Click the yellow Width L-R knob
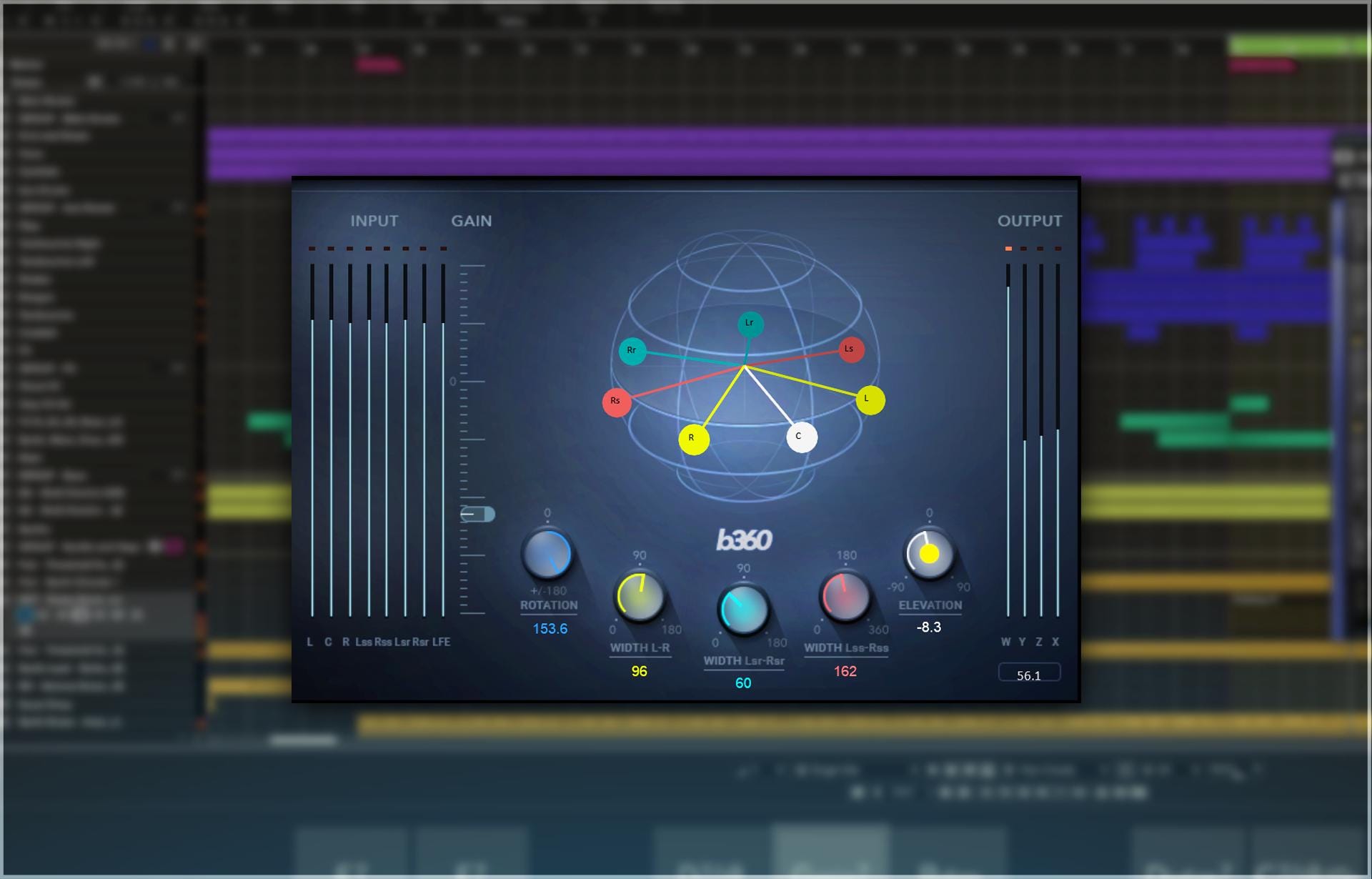Viewport: 1372px width, 879px height. 640,596
